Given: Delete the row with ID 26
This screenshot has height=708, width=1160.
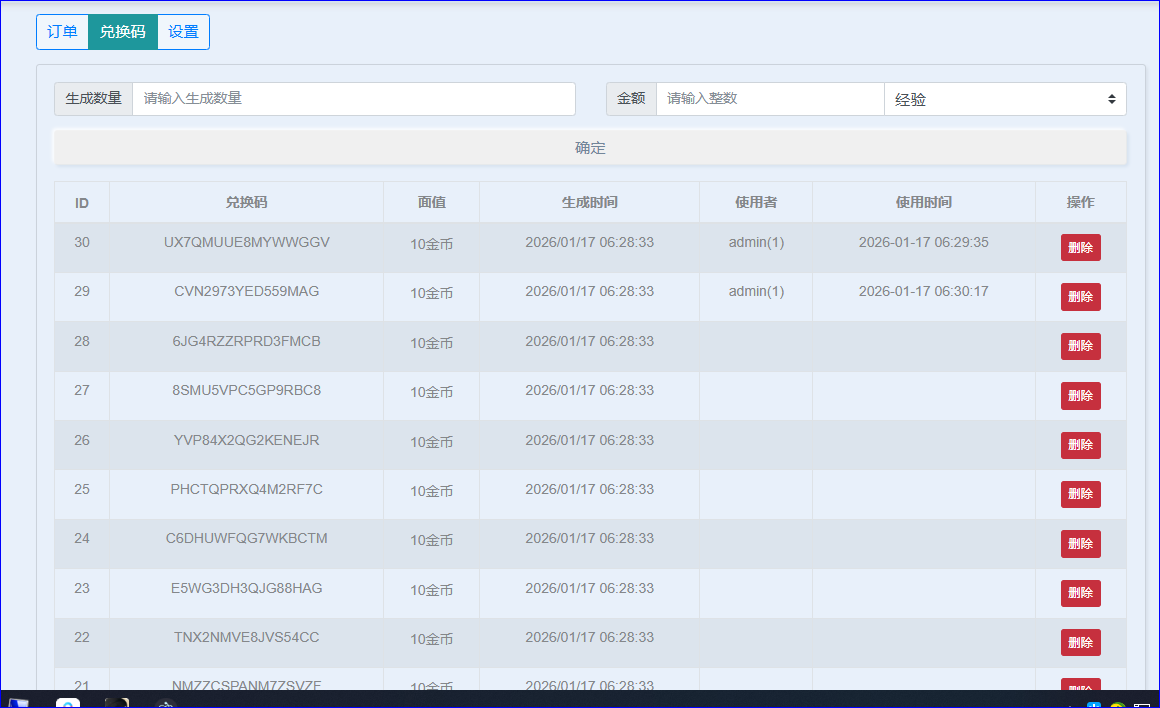Looking at the screenshot, I should pyautogui.click(x=1080, y=445).
